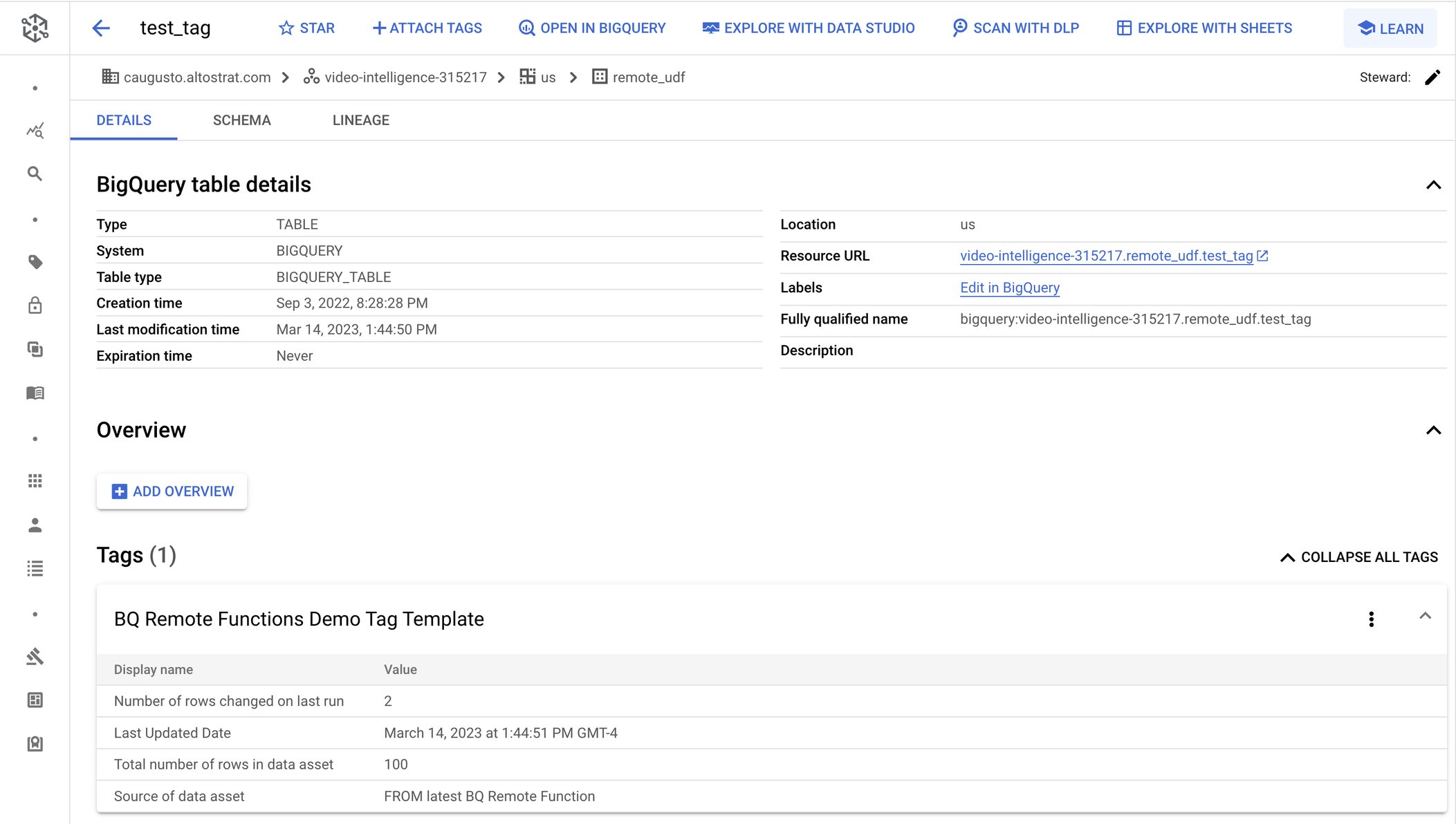Click the video-intelligence-315217 project breadcrumb
1456x824 pixels.
(405, 77)
